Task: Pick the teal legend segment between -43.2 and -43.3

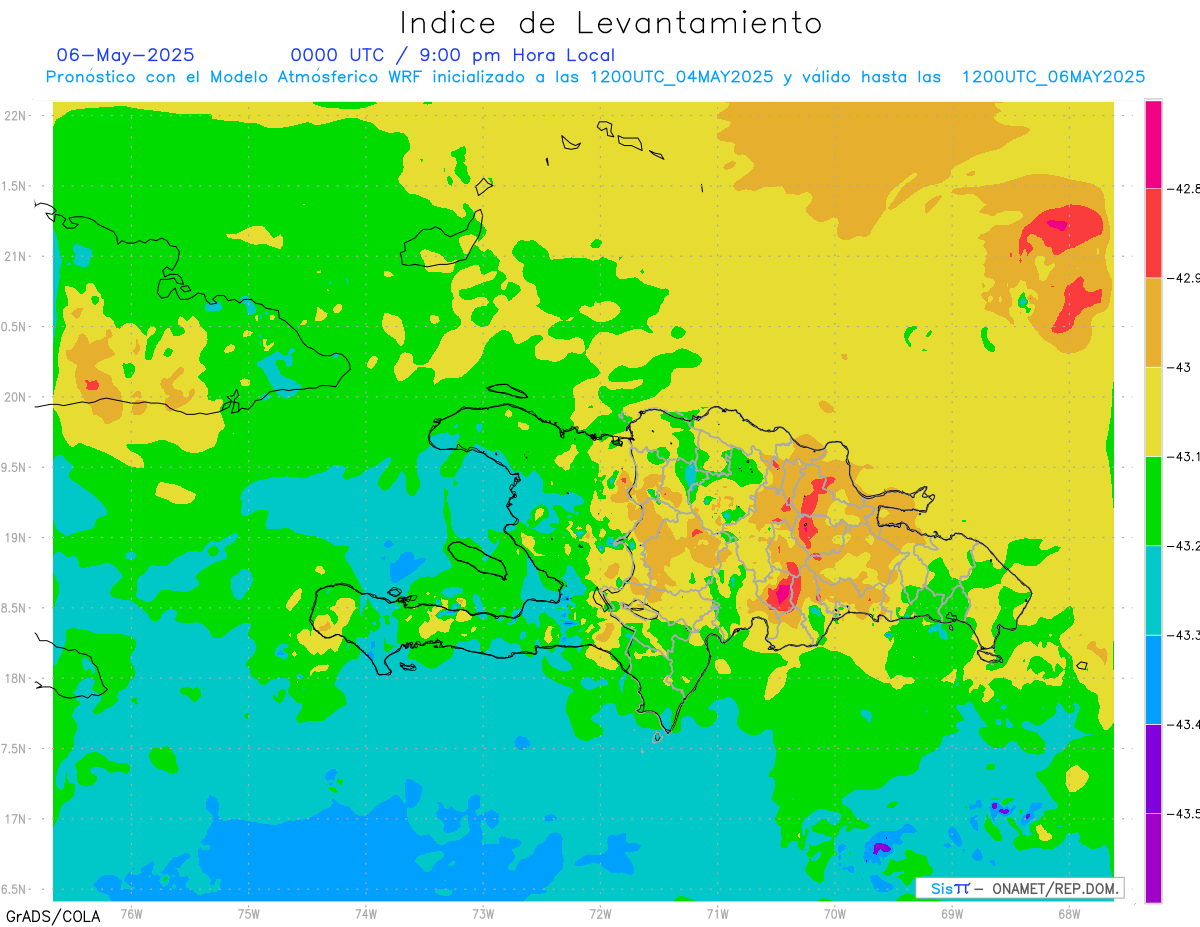Action: (x=1153, y=590)
